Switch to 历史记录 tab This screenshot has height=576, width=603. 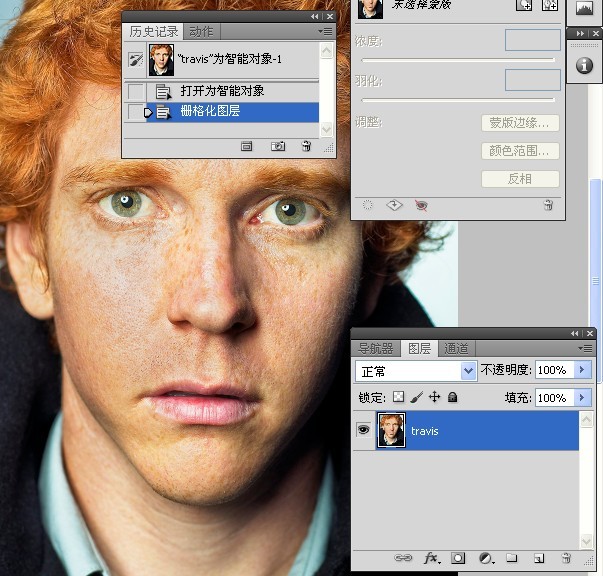(153, 32)
